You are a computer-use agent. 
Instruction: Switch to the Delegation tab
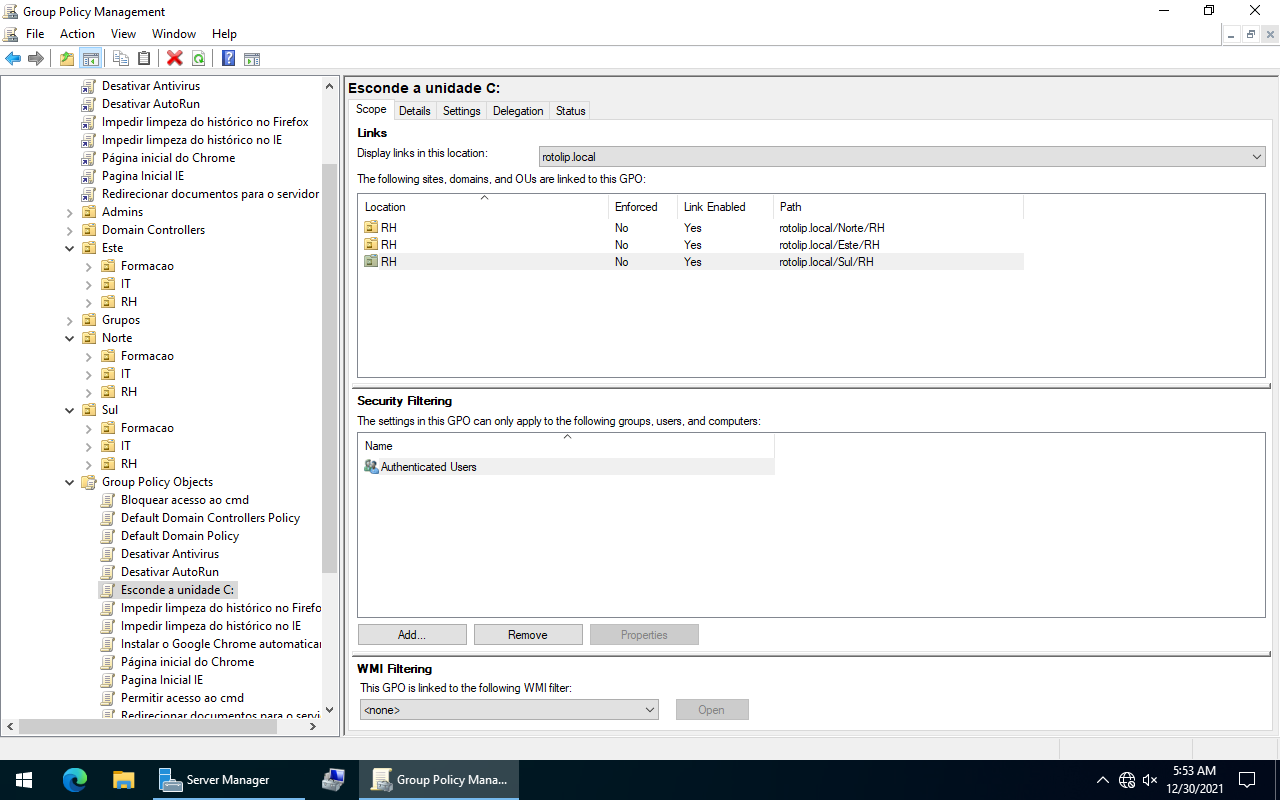click(x=518, y=111)
